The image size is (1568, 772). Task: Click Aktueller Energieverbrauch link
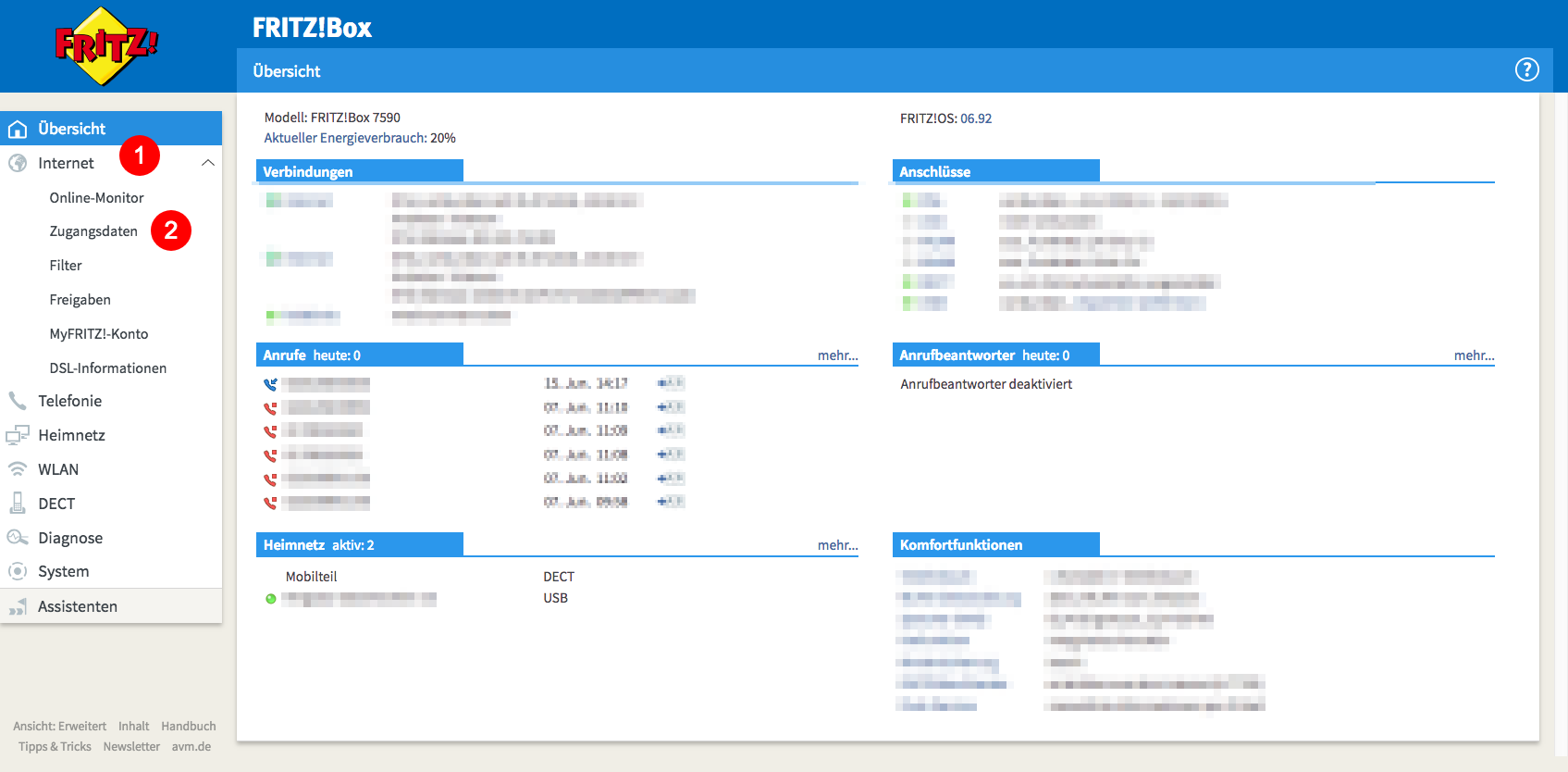pyautogui.click(x=345, y=138)
